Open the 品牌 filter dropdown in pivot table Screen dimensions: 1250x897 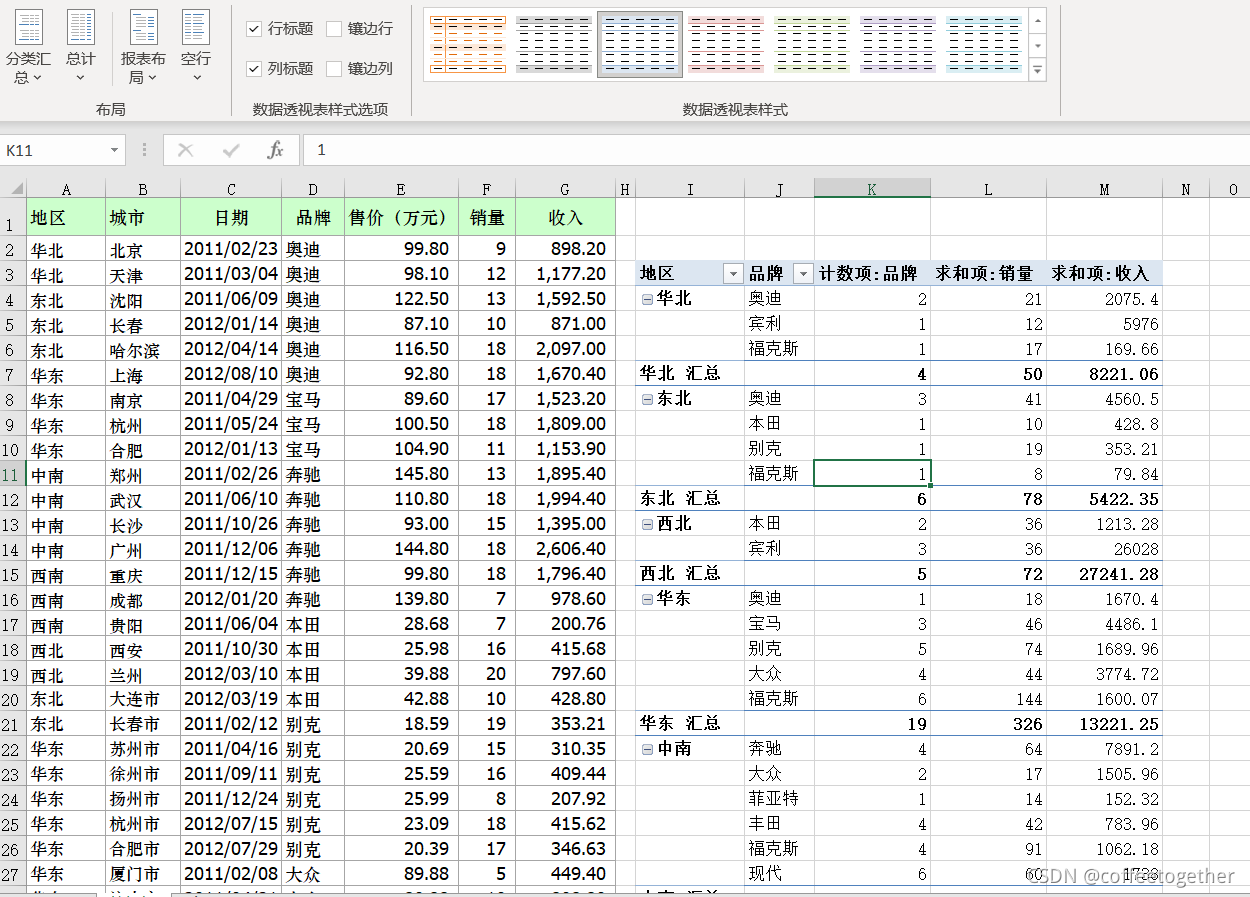tap(803, 274)
